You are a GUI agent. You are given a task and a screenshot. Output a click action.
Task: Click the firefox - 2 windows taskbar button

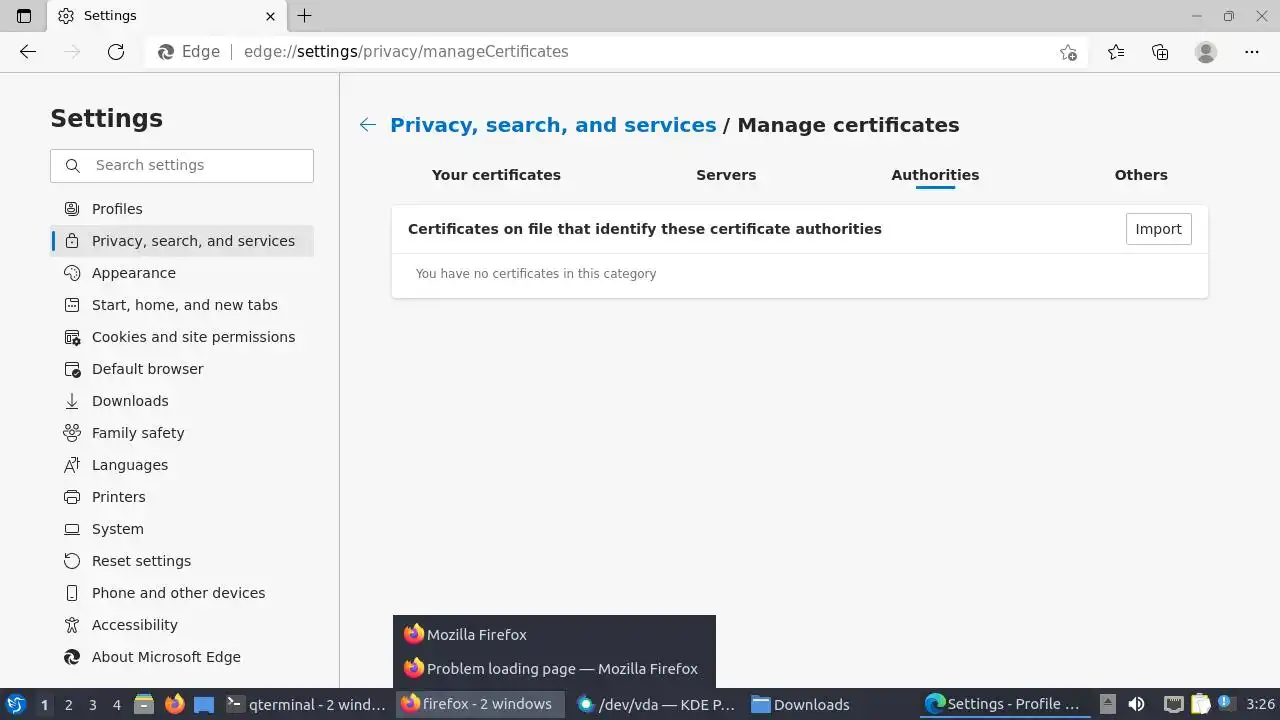click(x=482, y=704)
